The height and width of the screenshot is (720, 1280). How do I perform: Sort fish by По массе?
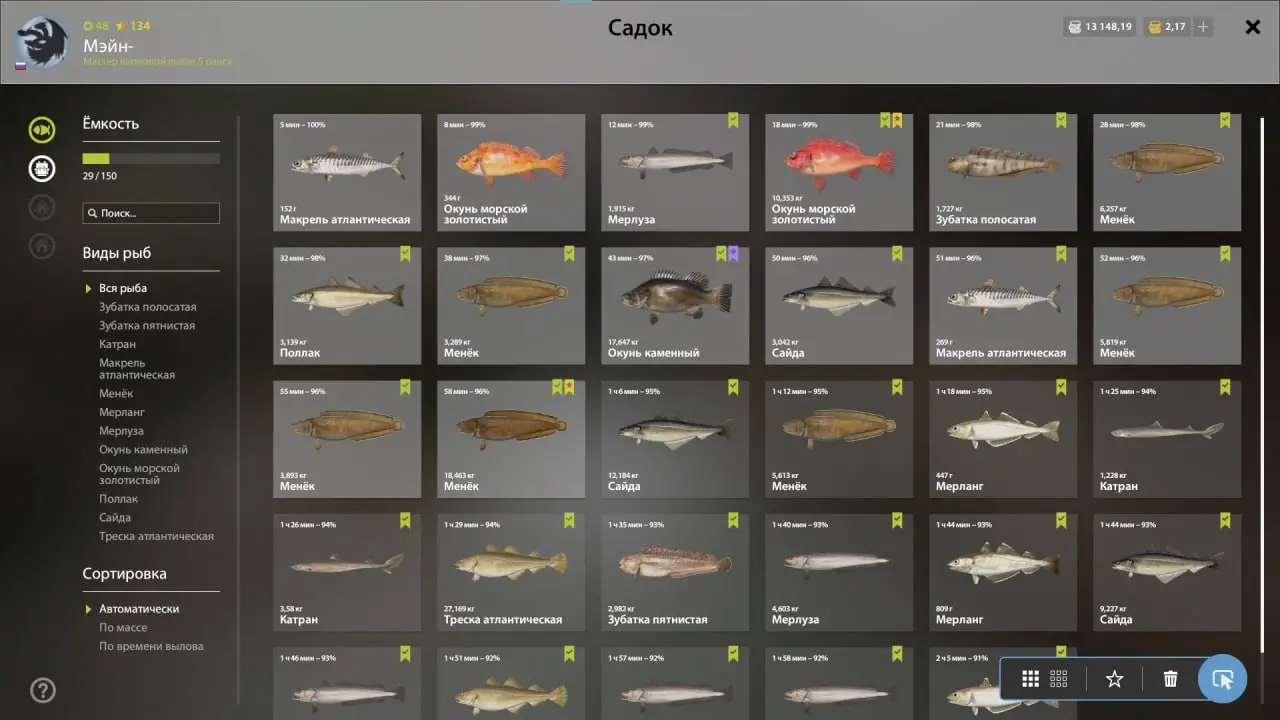[x=123, y=627]
